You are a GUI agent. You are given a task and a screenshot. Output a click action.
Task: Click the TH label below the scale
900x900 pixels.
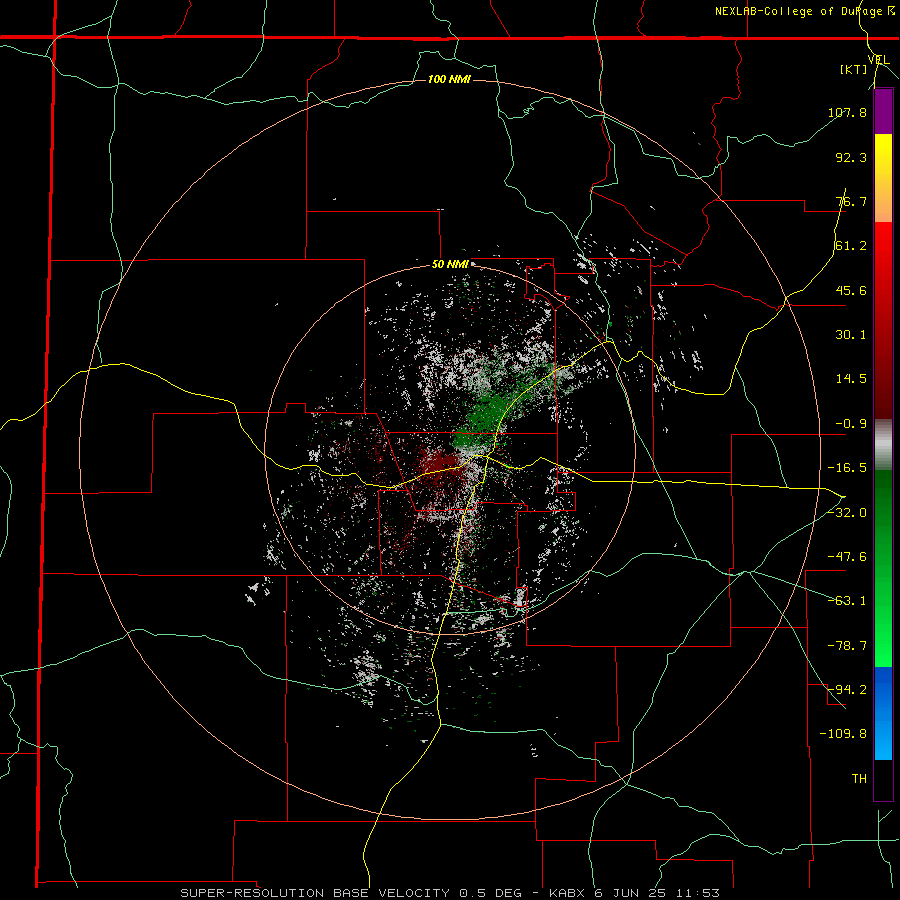coord(859,779)
